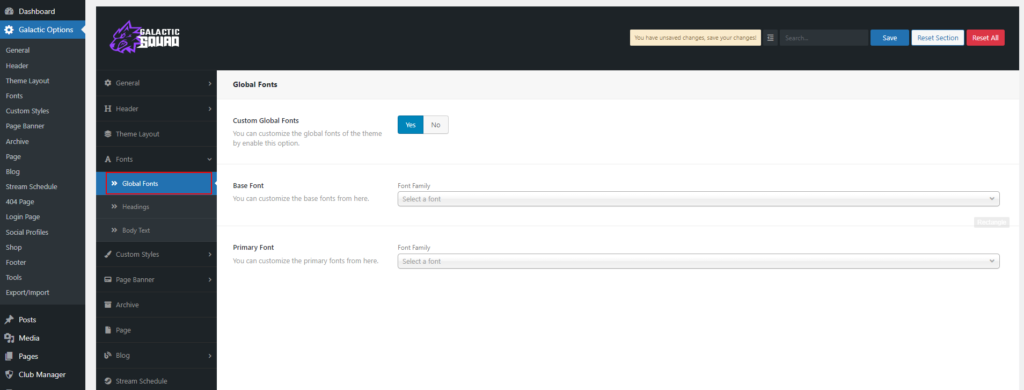Save the unsaved changes

[889, 38]
